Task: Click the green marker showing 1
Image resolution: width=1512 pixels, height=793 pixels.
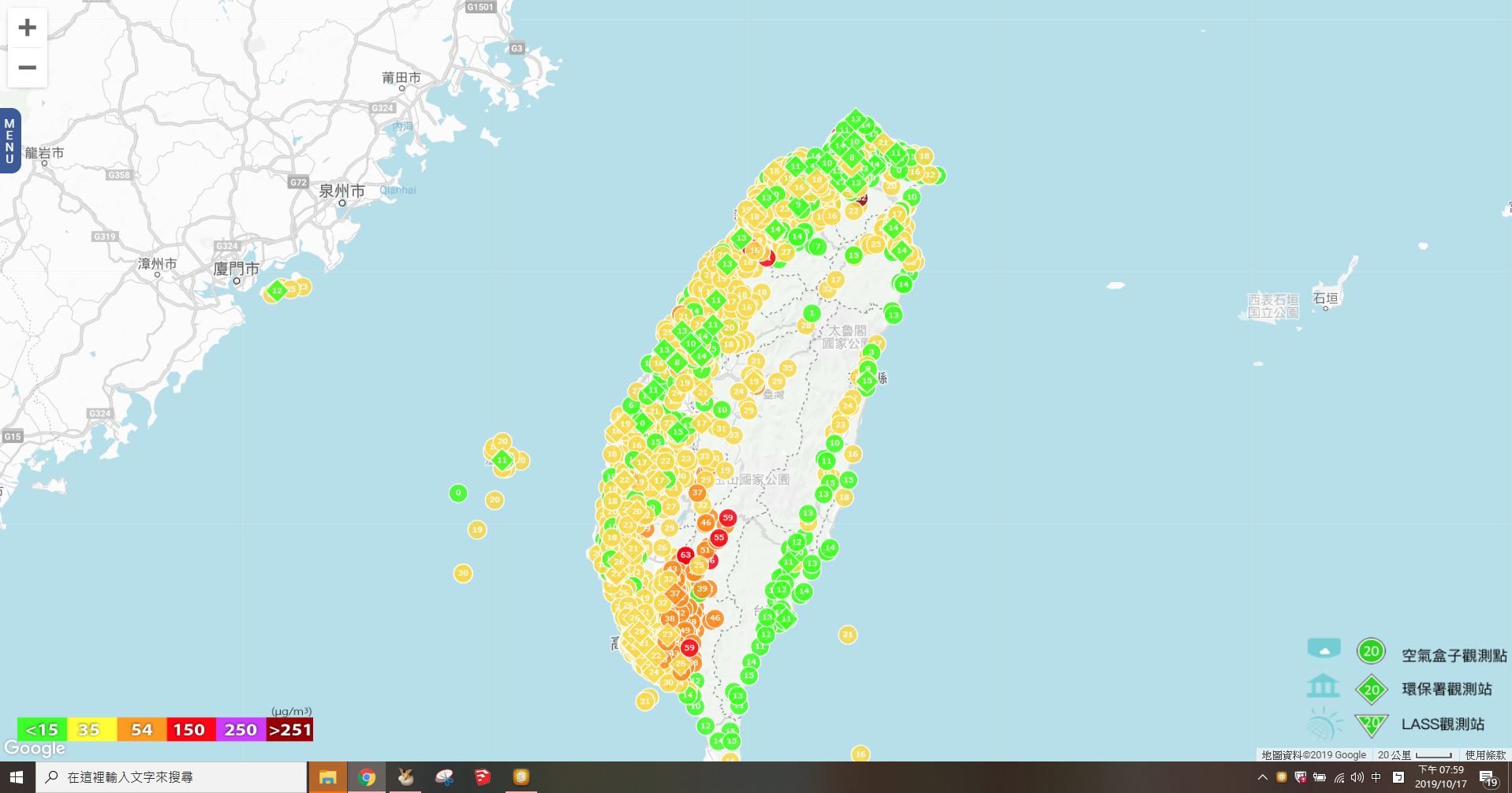Action: (x=812, y=313)
